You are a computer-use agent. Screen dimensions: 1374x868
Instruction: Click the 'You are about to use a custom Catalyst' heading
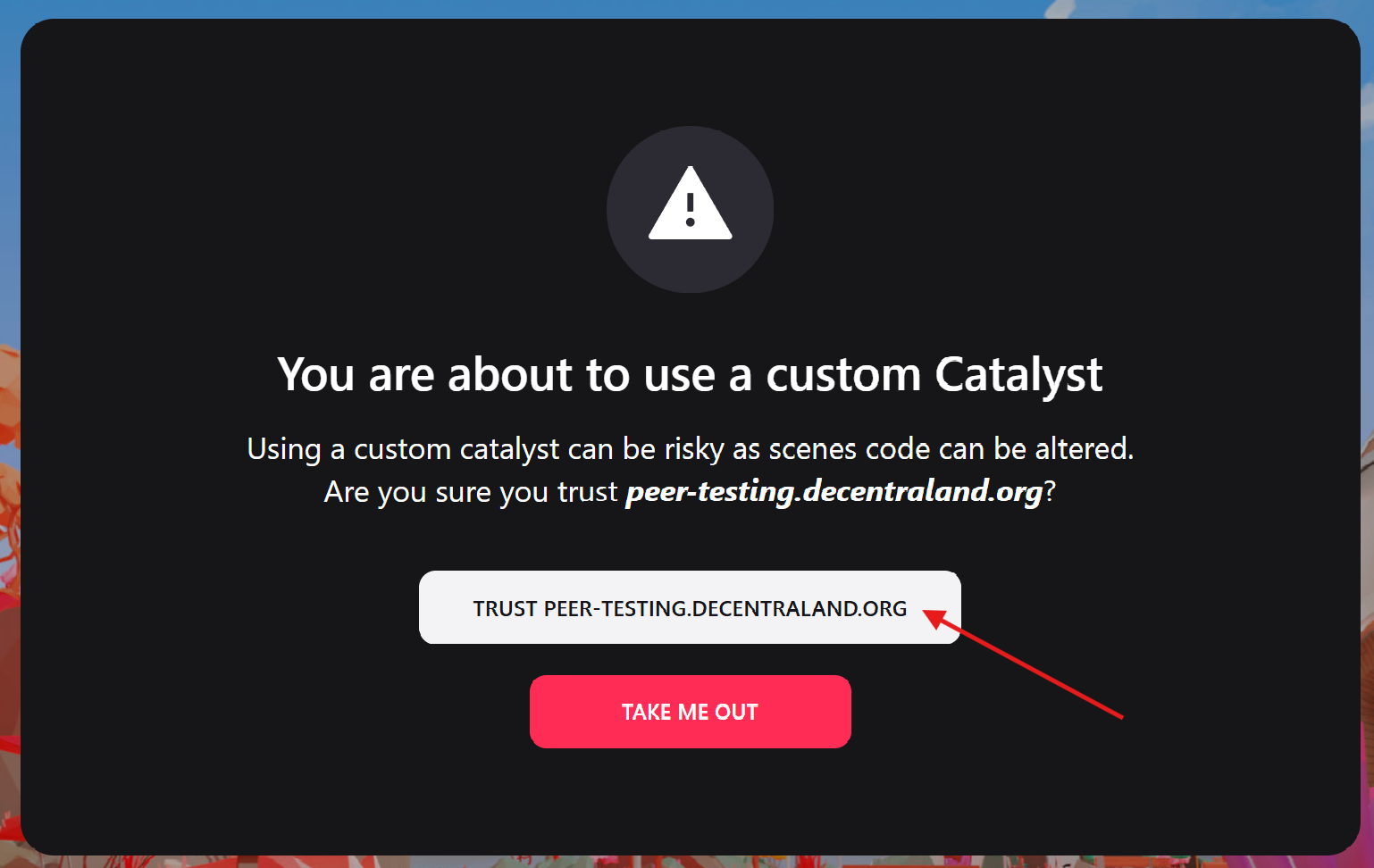coord(690,374)
